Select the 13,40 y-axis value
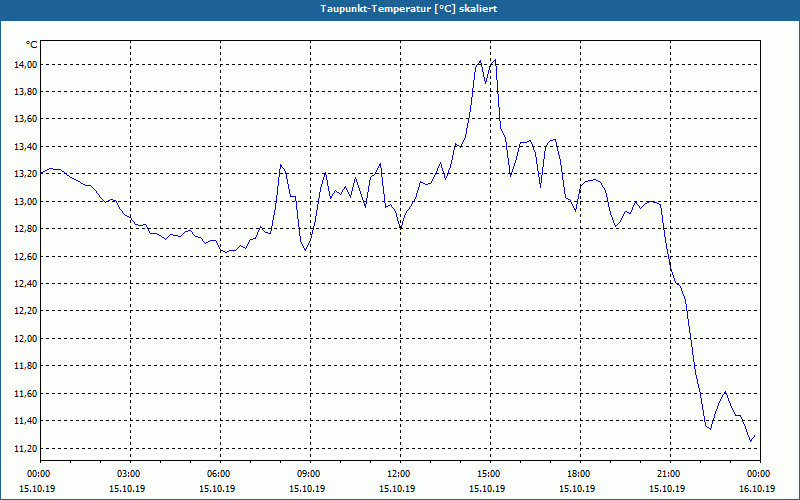Viewport: 800px width, 500px height. (25, 146)
